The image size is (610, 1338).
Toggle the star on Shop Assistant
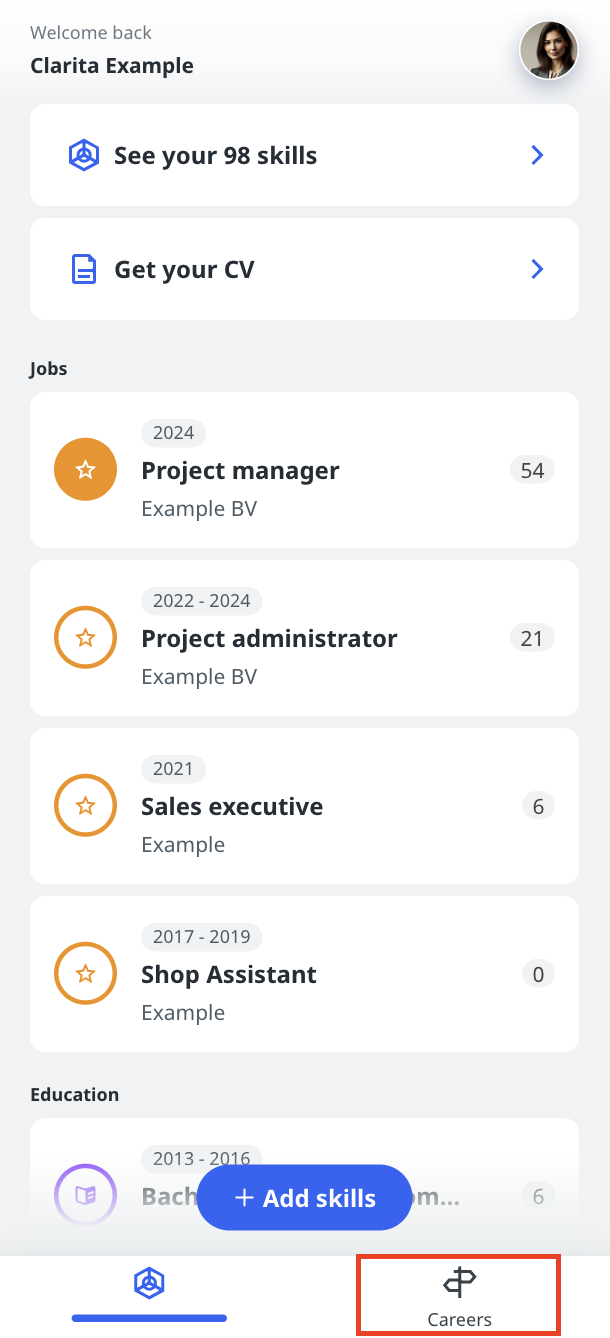click(85, 973)
